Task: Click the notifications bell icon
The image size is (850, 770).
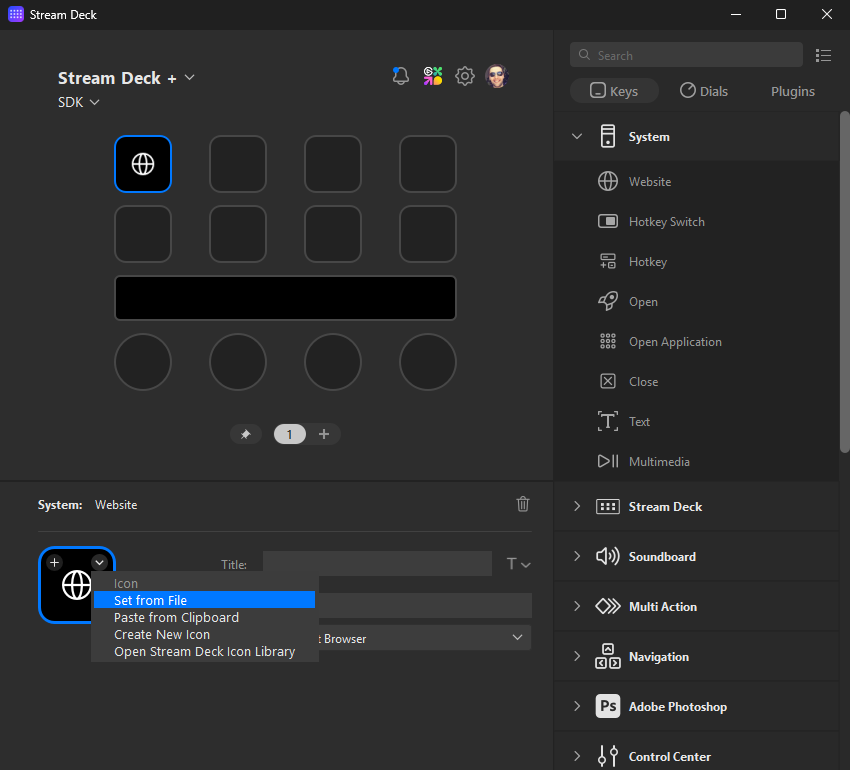Action: (x=401, y=76)
